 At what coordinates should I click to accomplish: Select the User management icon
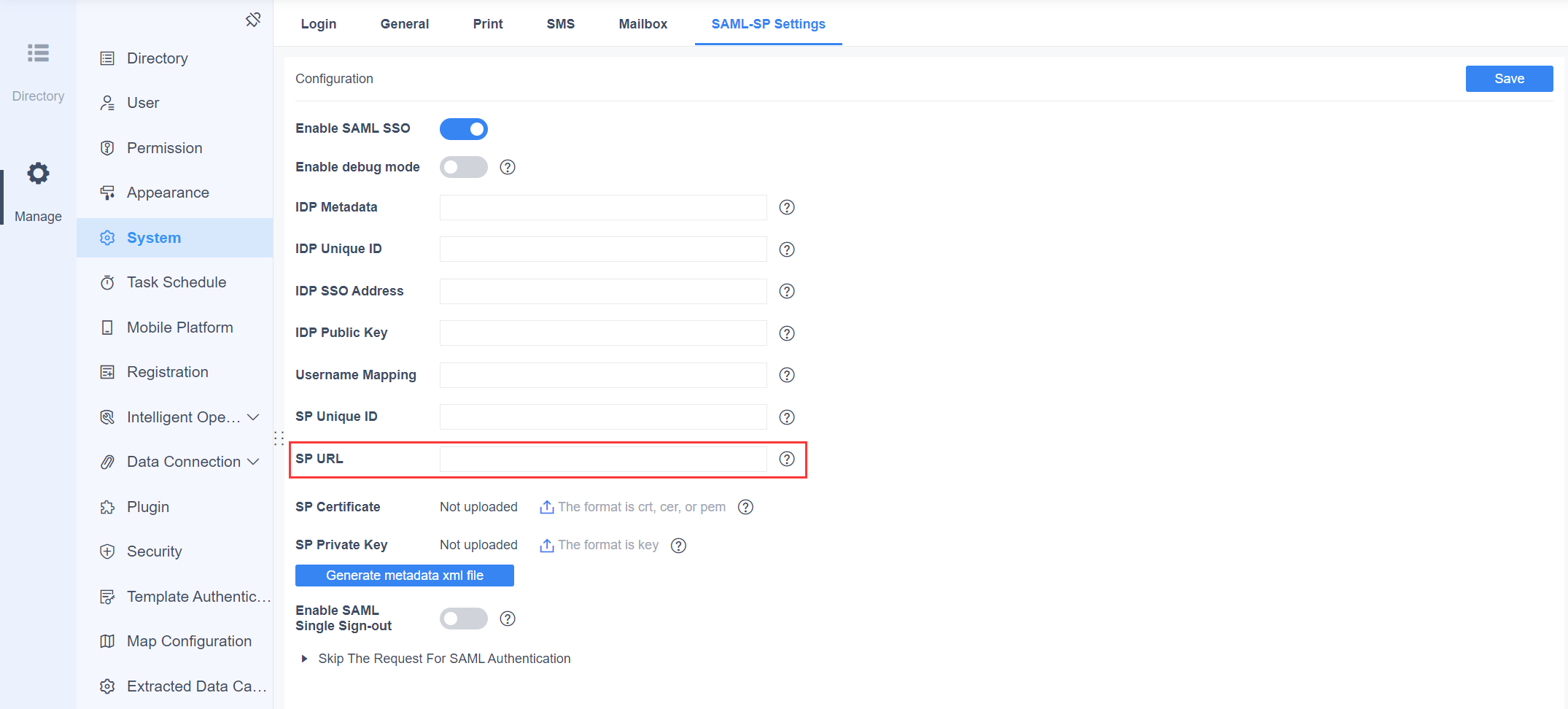click(108, 102)
